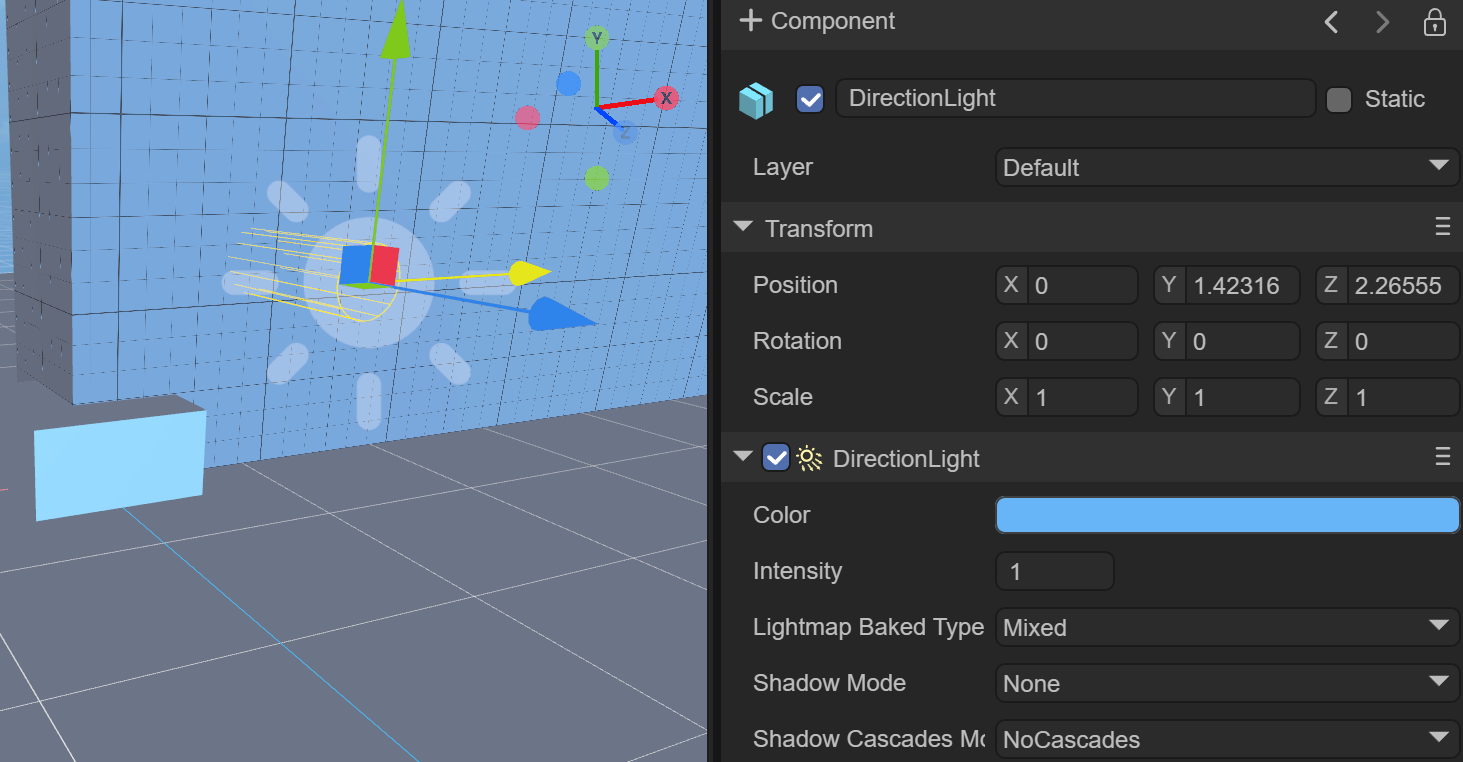Collapse the DirectionLight component section
This screenshot has width=1463, height=762.
coord(743,457)
